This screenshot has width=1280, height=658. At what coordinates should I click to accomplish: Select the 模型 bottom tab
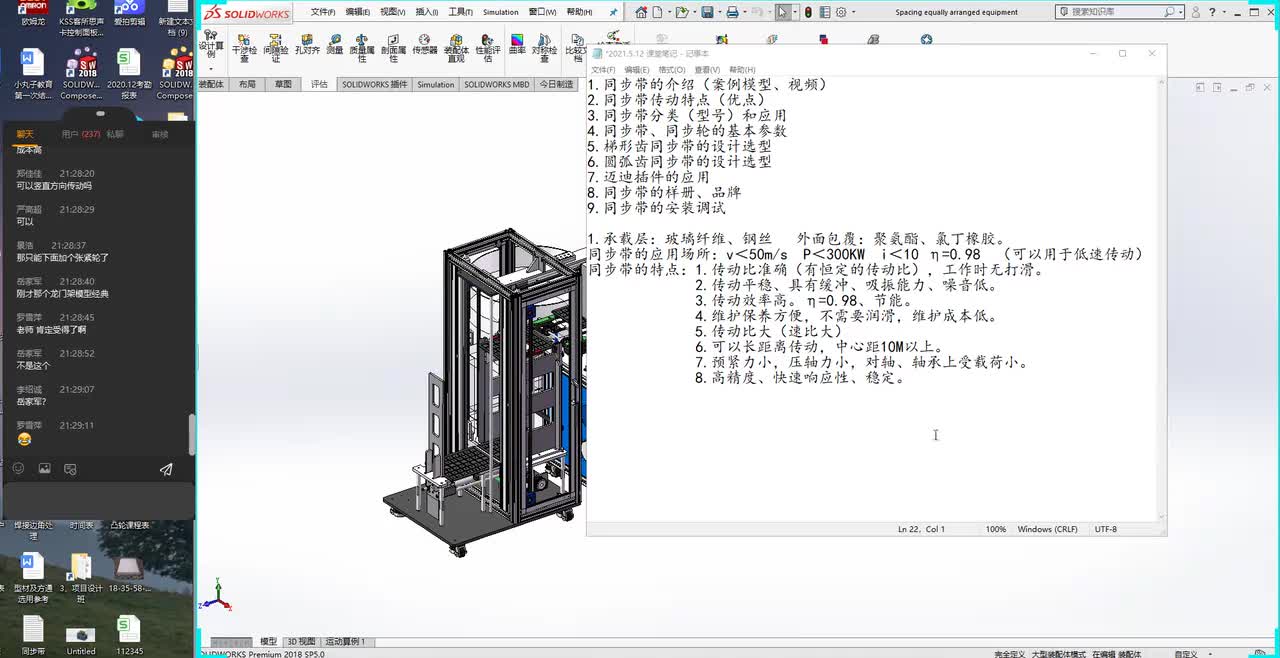coord(269,642)
